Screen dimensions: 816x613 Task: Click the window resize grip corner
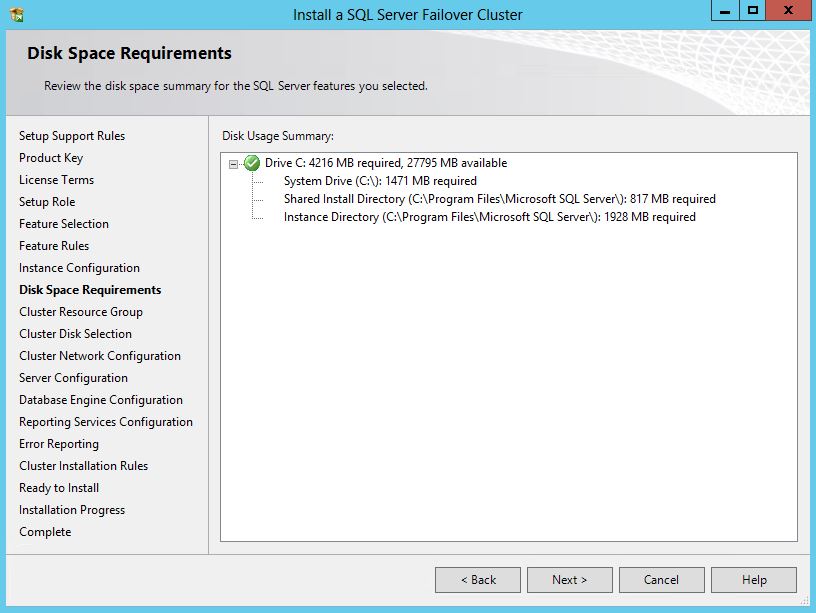(805, 601)
